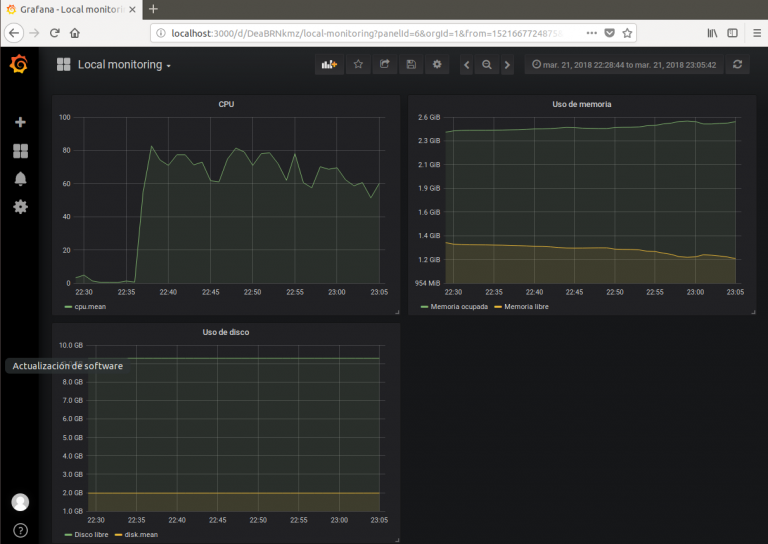Click the Grafana logo in sidebar
The image size is (768, 544).
(19, 65)
